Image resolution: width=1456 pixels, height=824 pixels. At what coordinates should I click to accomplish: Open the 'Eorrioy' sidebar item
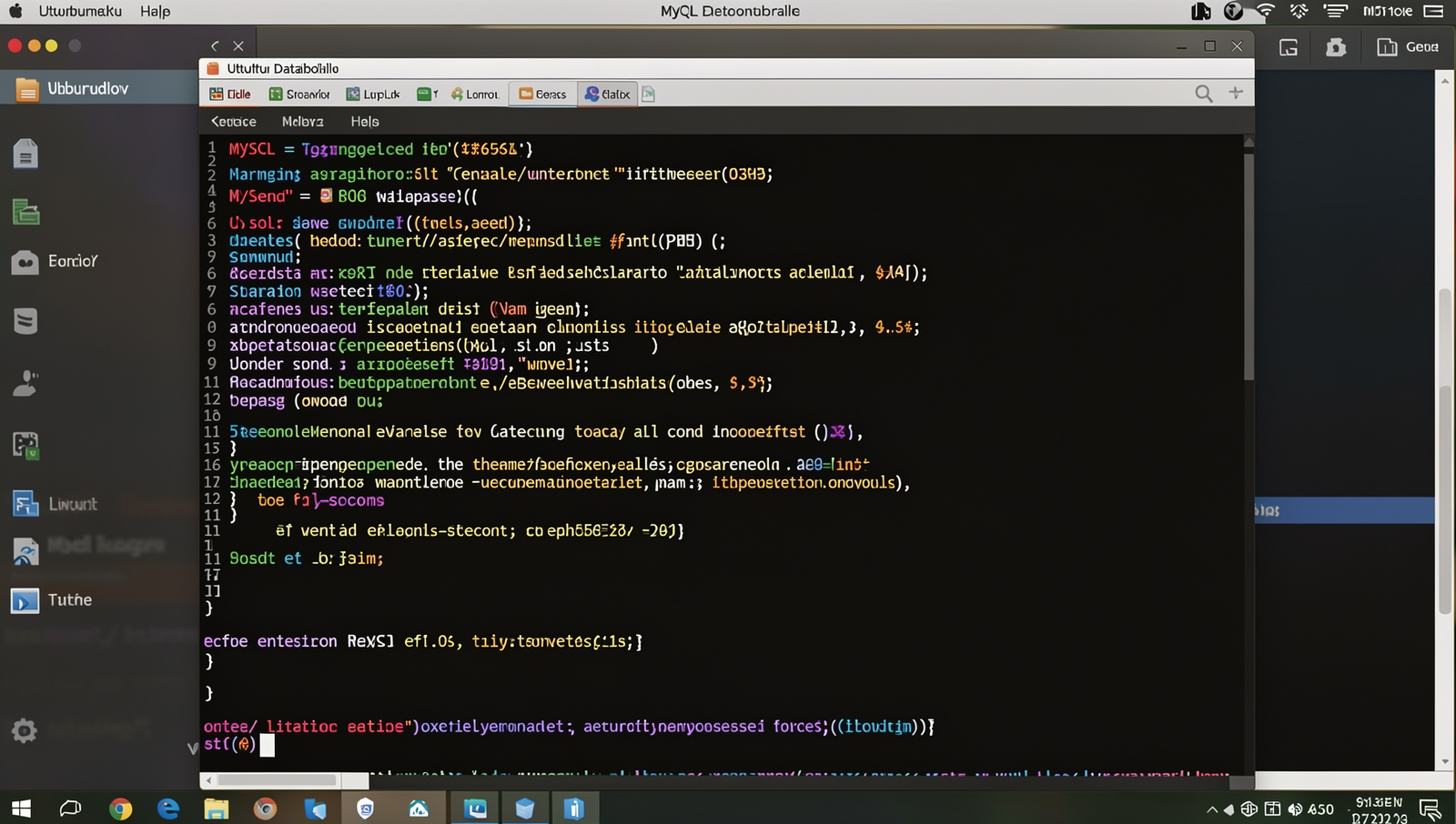point(55,261)
